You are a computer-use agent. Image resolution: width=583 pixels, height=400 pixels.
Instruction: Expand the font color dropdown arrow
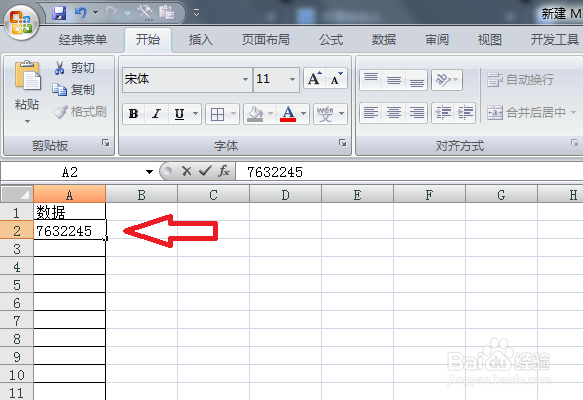click(x=304, y=113)
